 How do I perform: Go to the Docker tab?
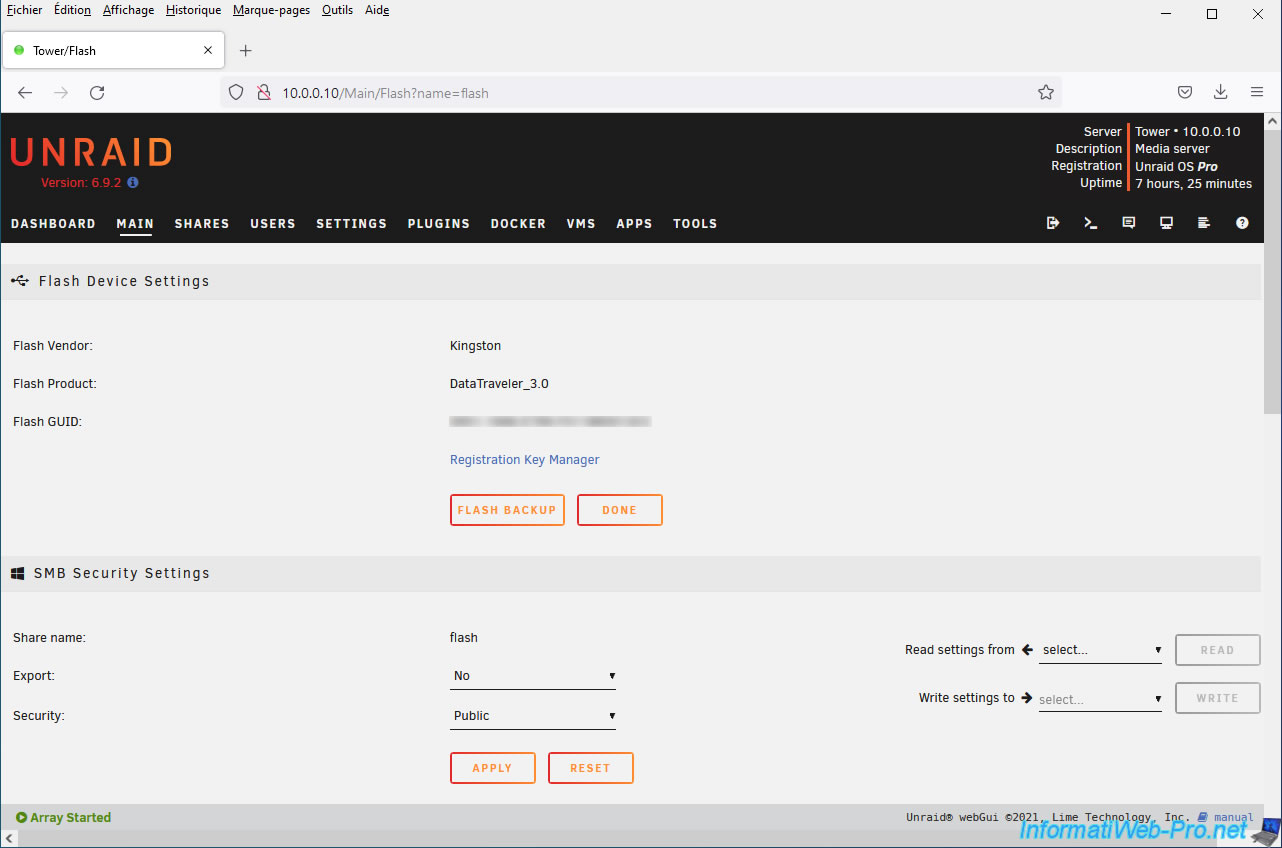tap(518, 224)
